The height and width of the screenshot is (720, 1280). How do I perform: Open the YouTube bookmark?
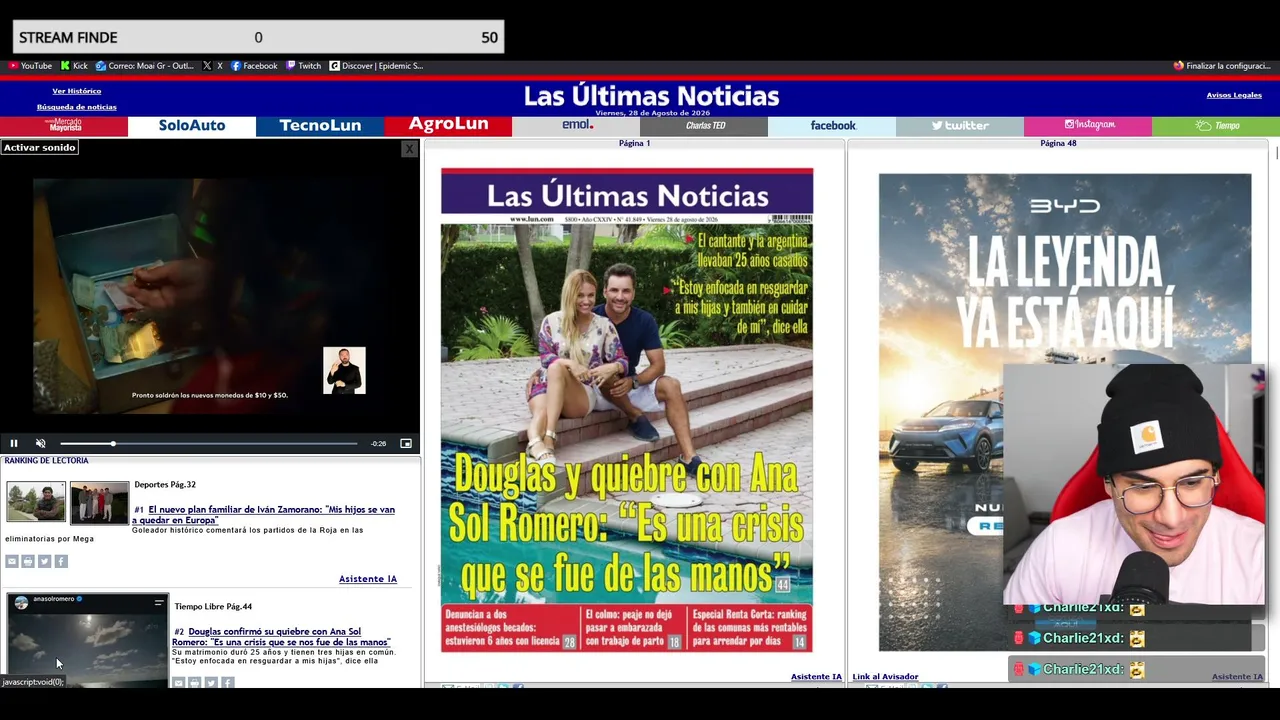tap(30, 66)
